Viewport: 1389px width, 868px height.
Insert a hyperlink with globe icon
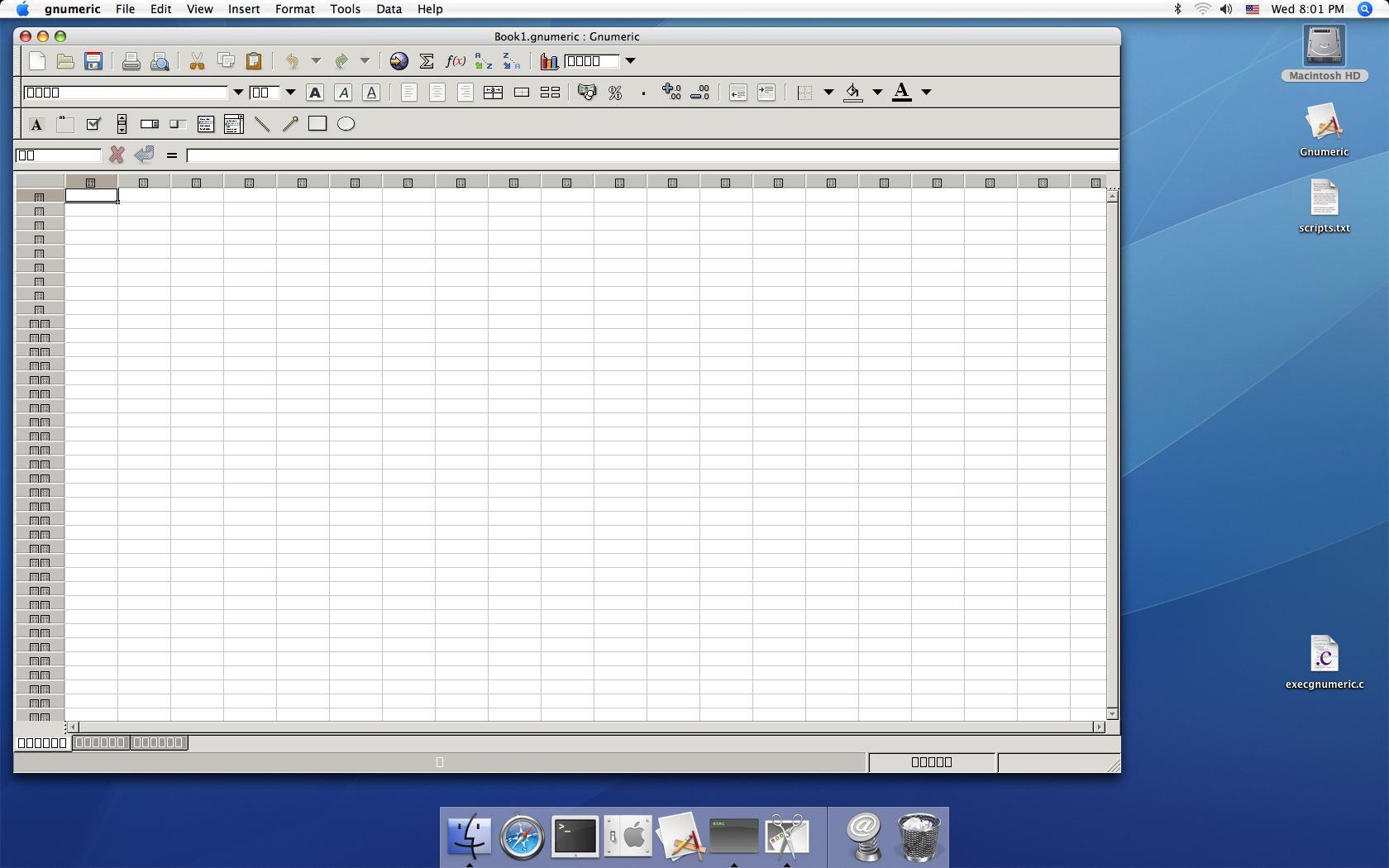399,61
